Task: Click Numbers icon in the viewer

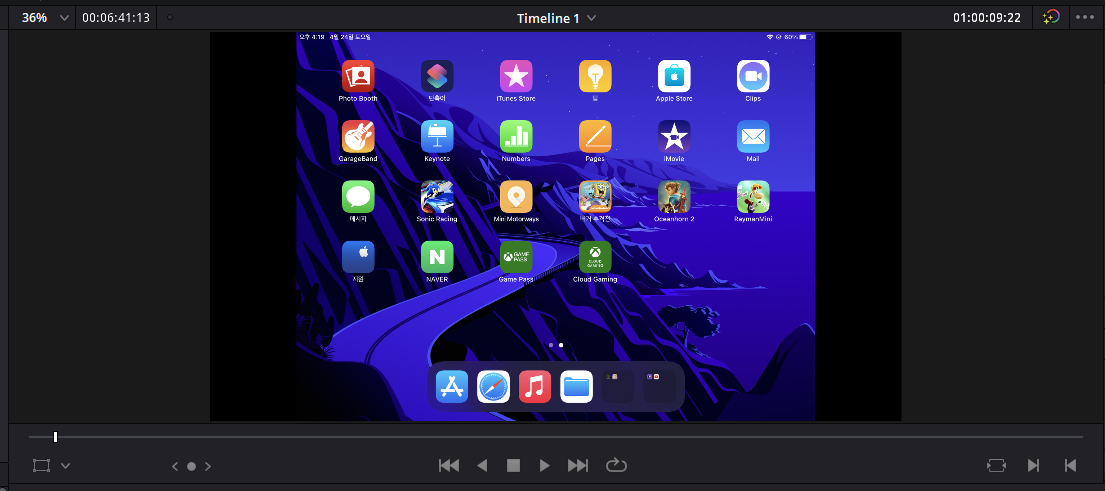Action: (516, 137)
